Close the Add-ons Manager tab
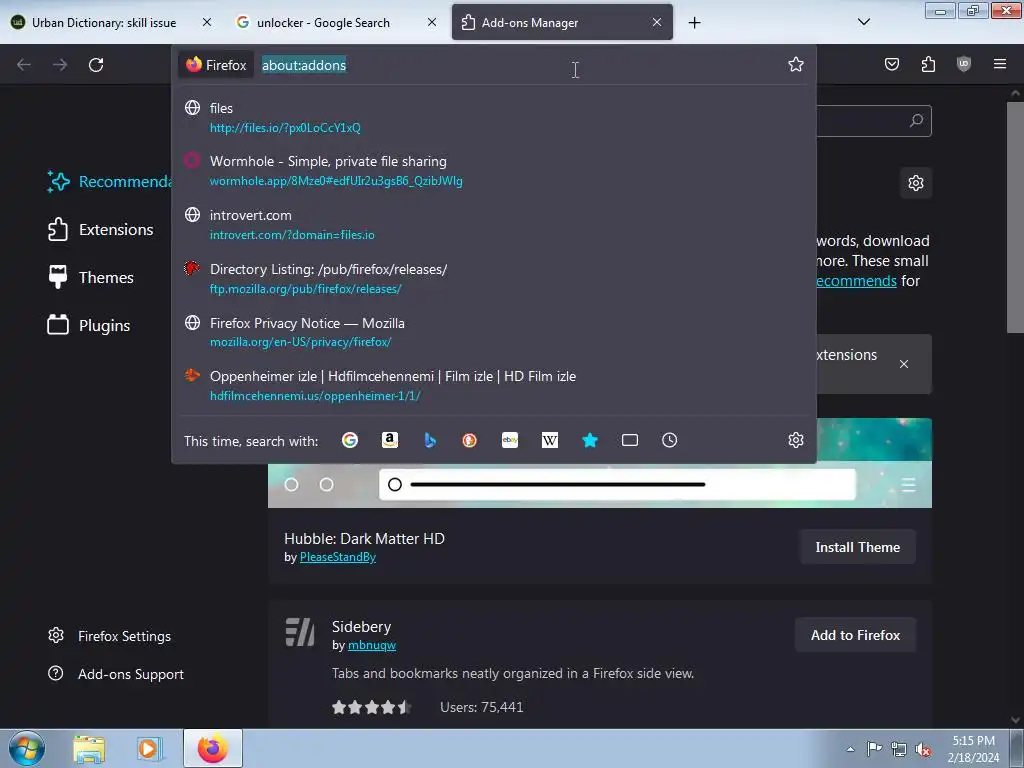The width and height of the screenshot is (1024, 768). pos(657,22)
